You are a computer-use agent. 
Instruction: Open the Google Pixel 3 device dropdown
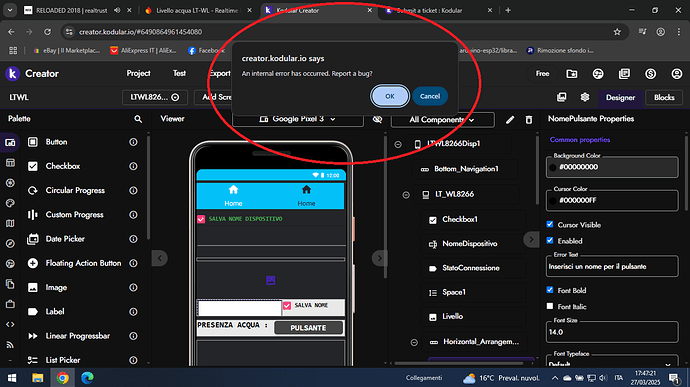tap(298, 119)
